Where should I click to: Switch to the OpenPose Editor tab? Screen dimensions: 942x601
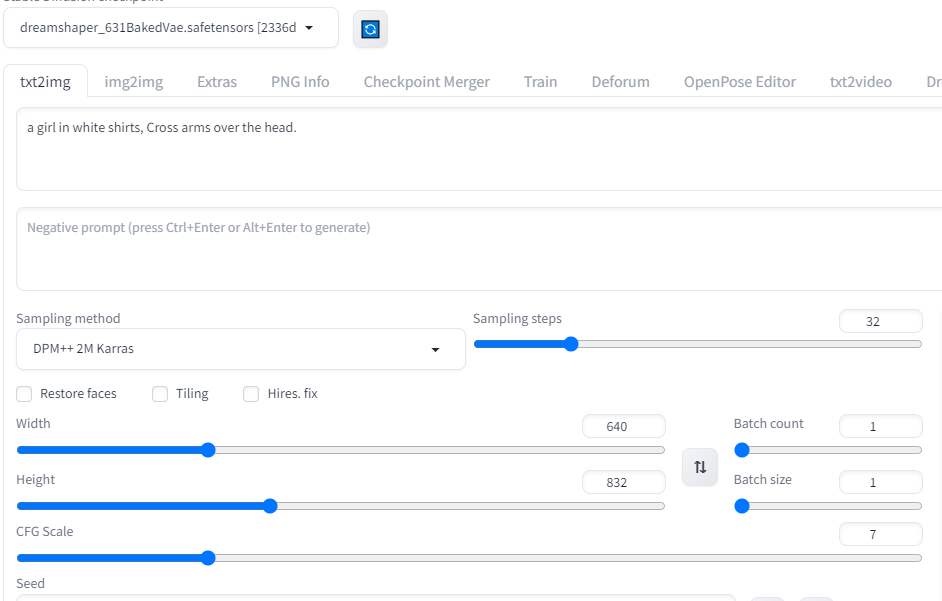pos(740,82)
